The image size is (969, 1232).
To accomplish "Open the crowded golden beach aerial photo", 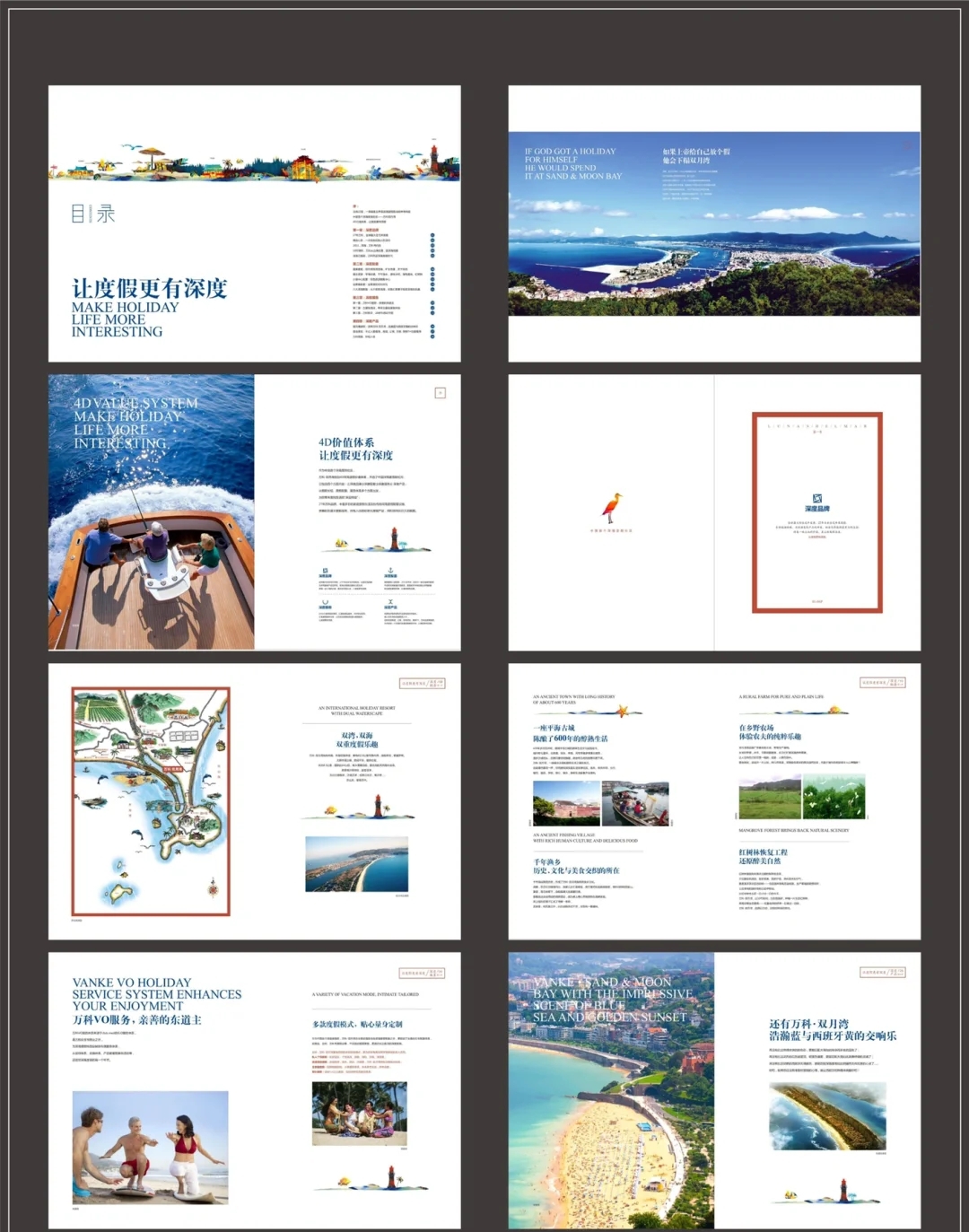I will 611,1091.
